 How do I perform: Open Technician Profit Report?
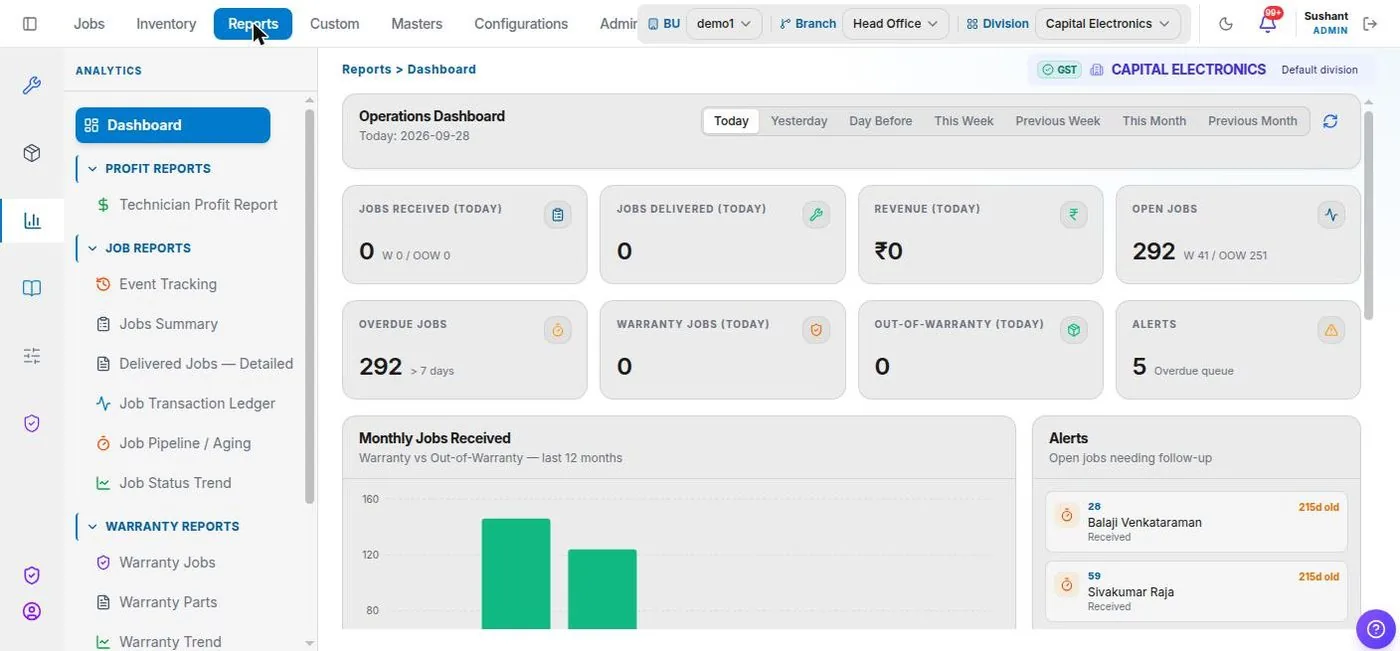pyautogui.click(x=187, y=204)
